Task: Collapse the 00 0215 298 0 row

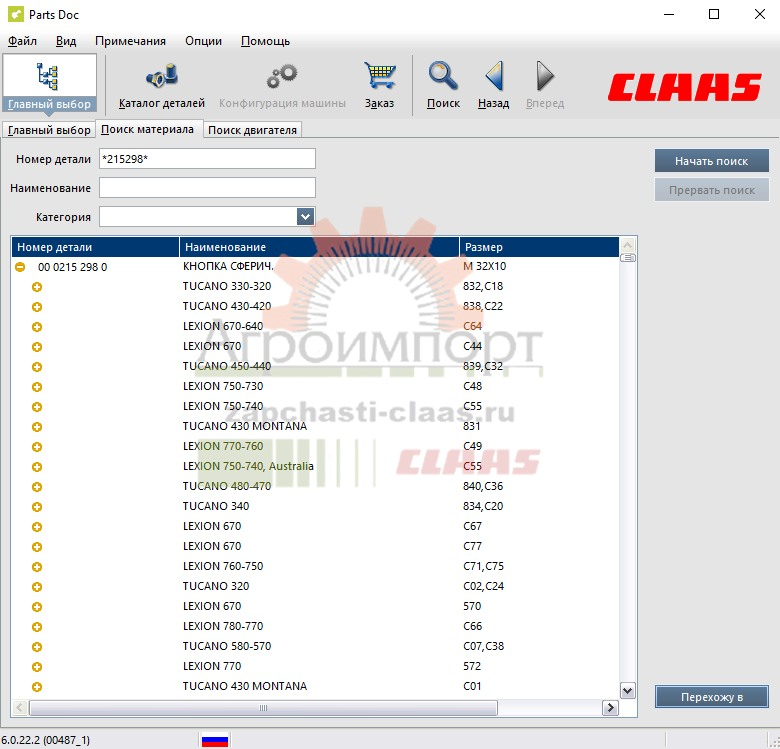Action: 20,267
